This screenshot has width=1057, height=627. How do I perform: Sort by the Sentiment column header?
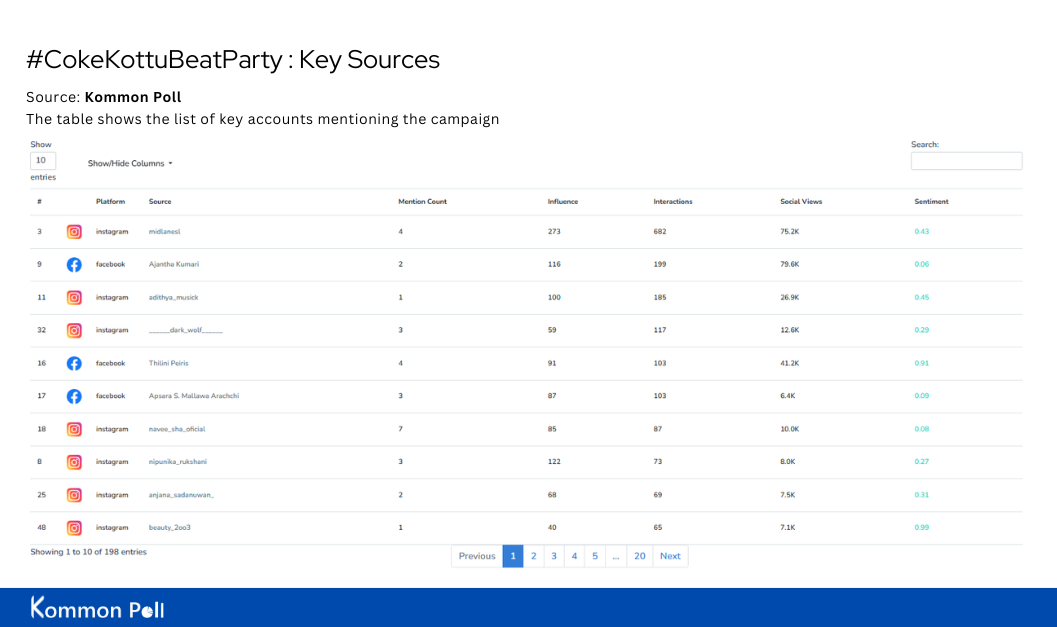931,202
